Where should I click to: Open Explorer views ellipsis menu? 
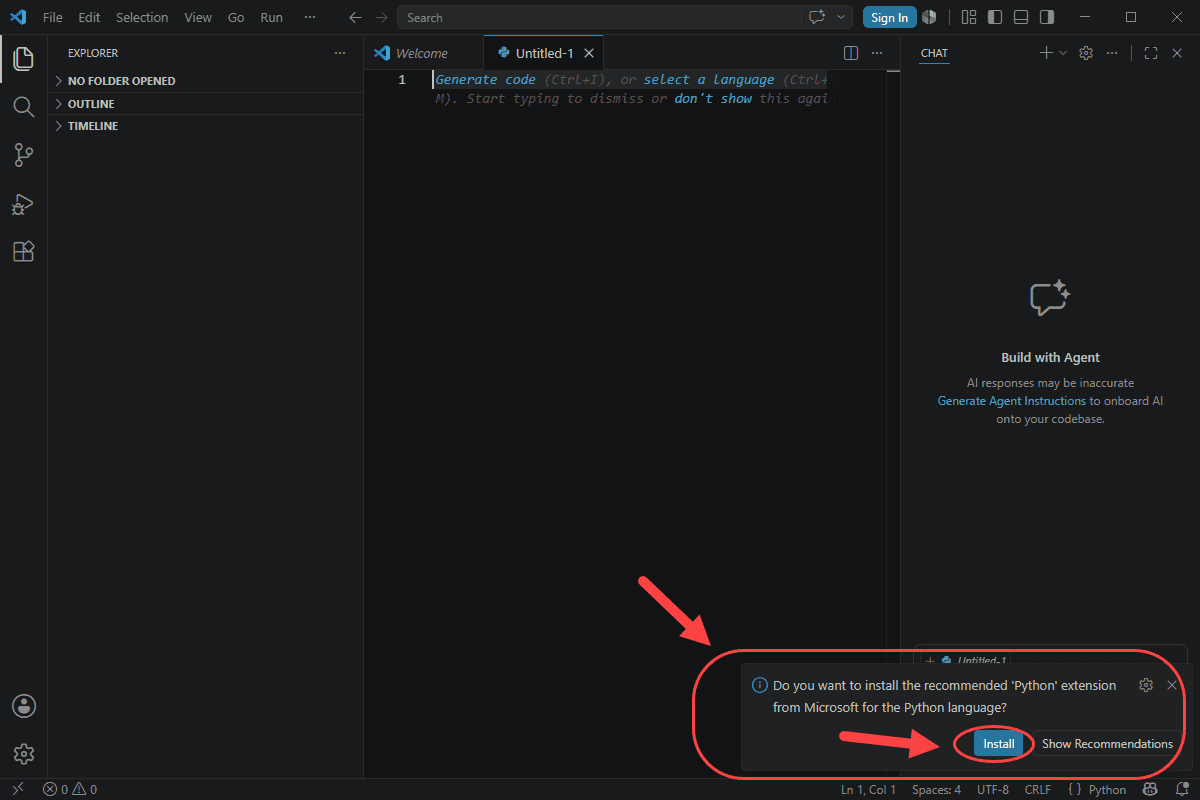(340, 53)
